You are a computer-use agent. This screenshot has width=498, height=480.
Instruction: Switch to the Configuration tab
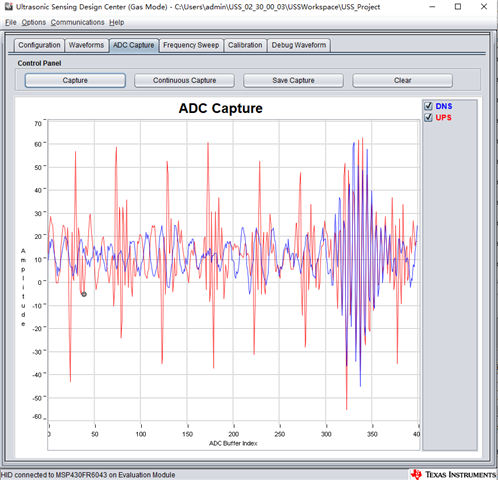pos(39,45)
